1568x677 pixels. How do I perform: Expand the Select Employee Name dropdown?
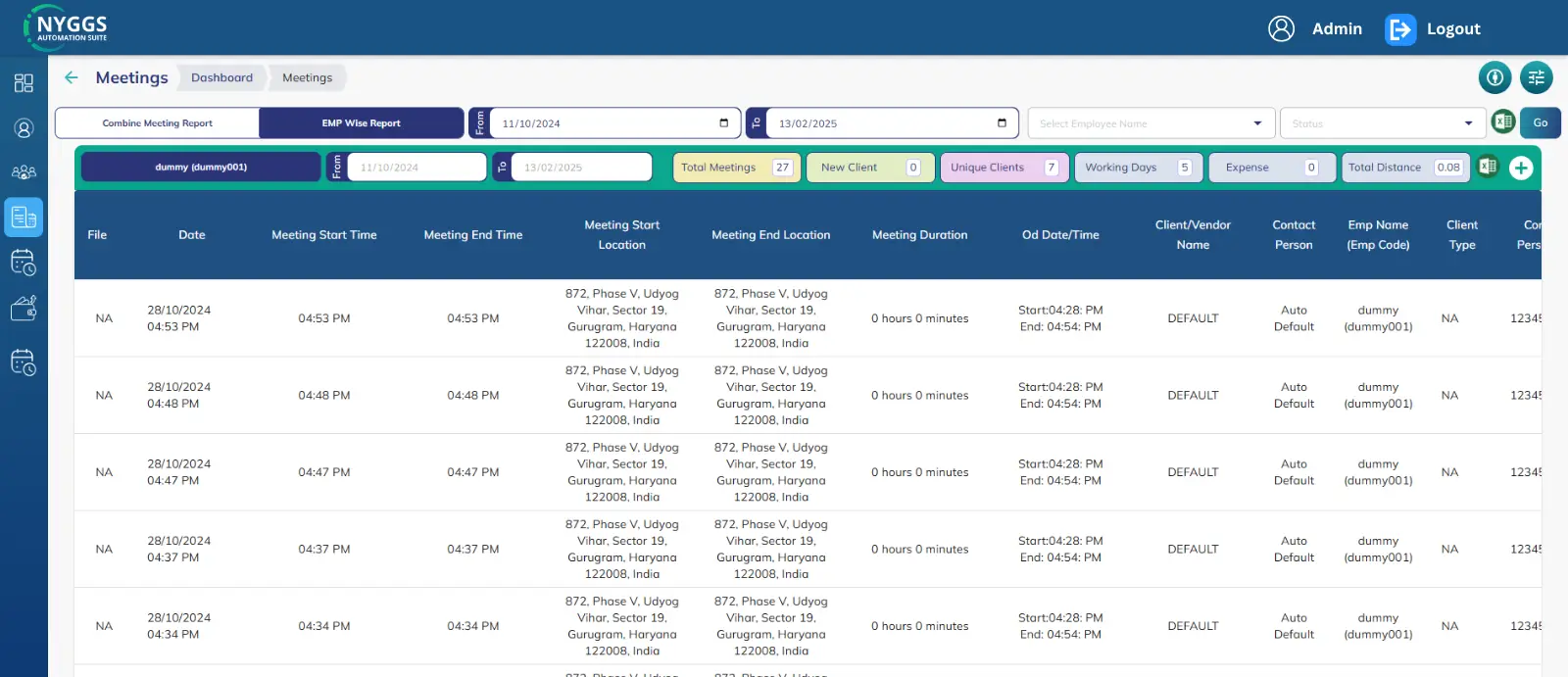tap(1151, 123)
